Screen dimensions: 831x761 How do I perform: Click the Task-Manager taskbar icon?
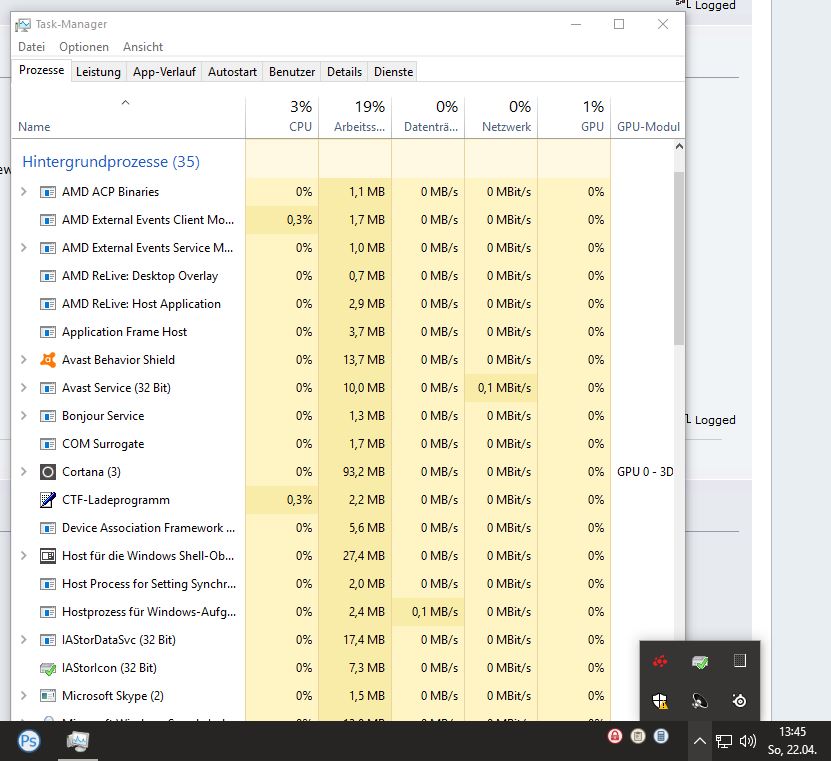tap(78, 741)
